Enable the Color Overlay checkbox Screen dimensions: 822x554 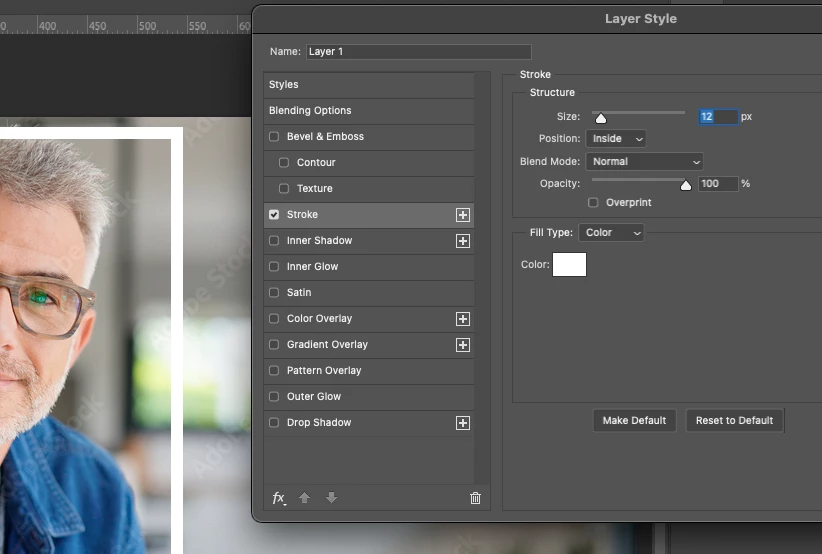click(274, 319)
